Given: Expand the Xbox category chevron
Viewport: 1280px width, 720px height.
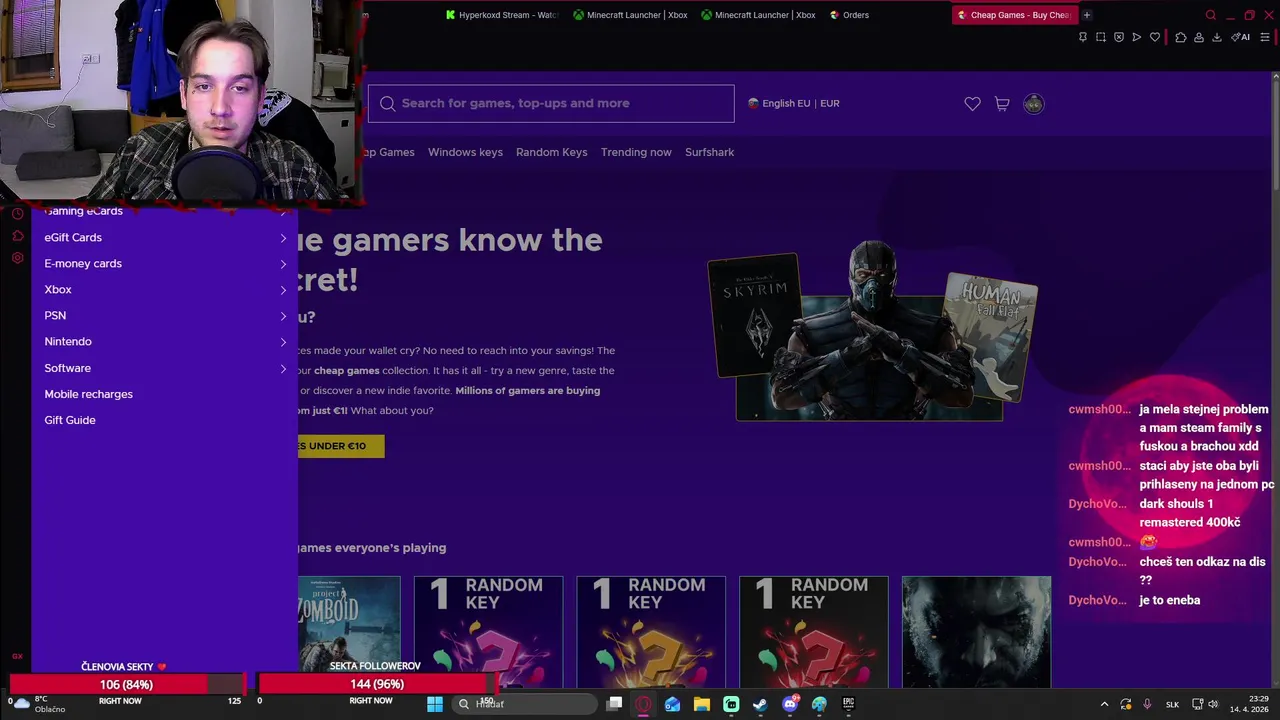Looking at the screenshot, I should 283,290.
